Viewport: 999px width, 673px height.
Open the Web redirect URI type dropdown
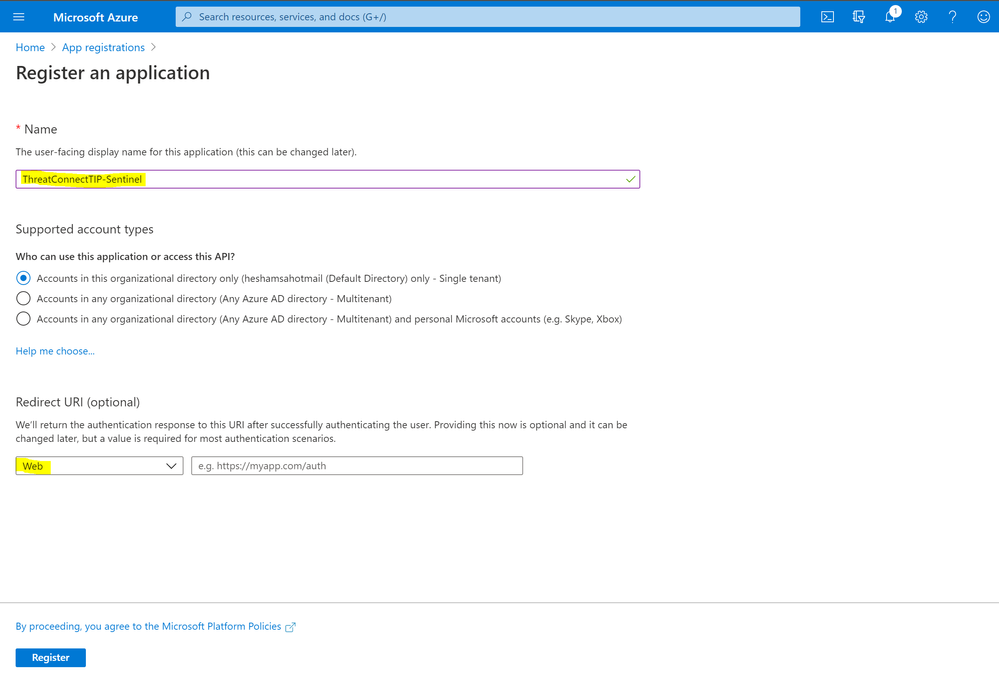click(99, 466)
